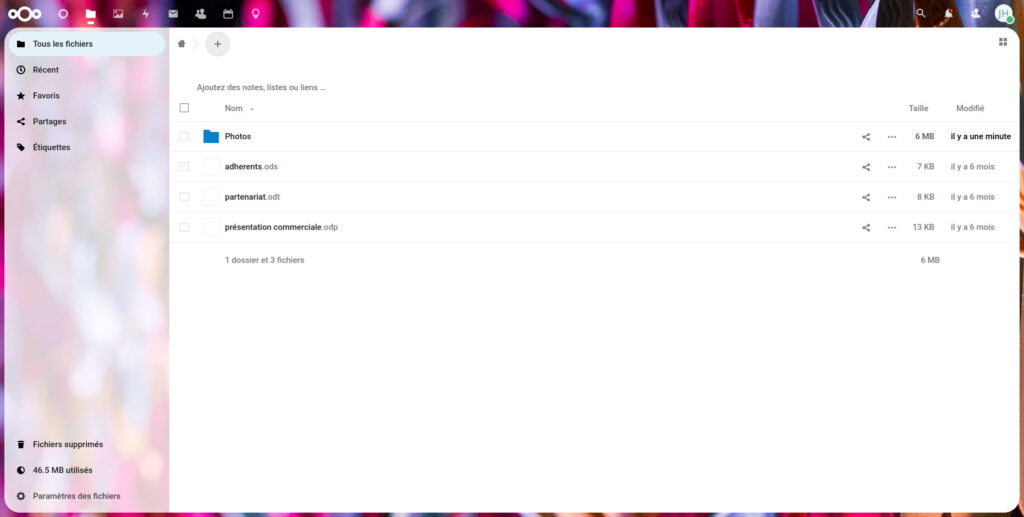This screenshot has height=517, width=1024.
Task: Open the Activity app lightning icon
Action: (146, 14)
